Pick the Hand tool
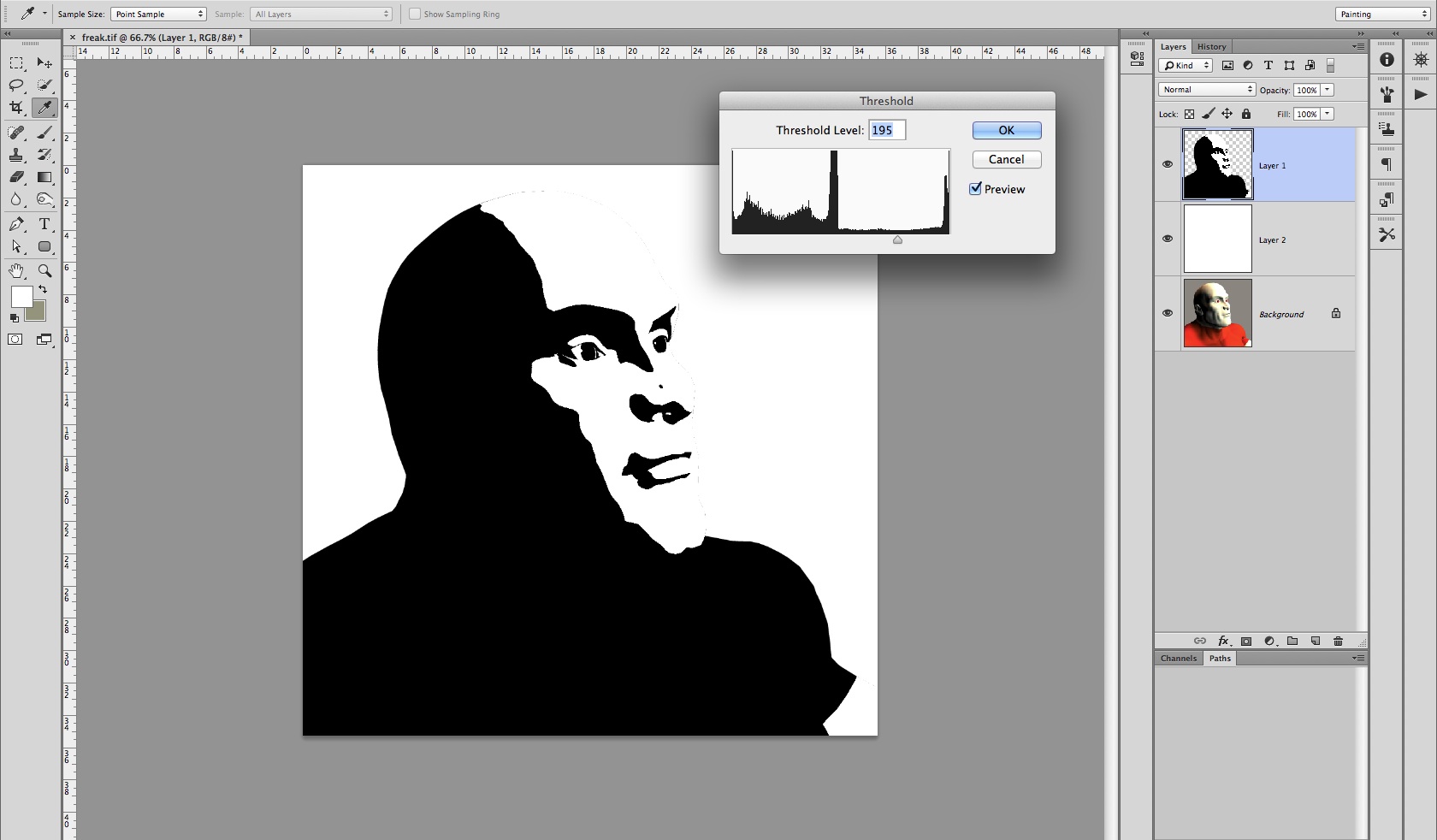Viewport: 1437px width, 840px height. [16, 271]
